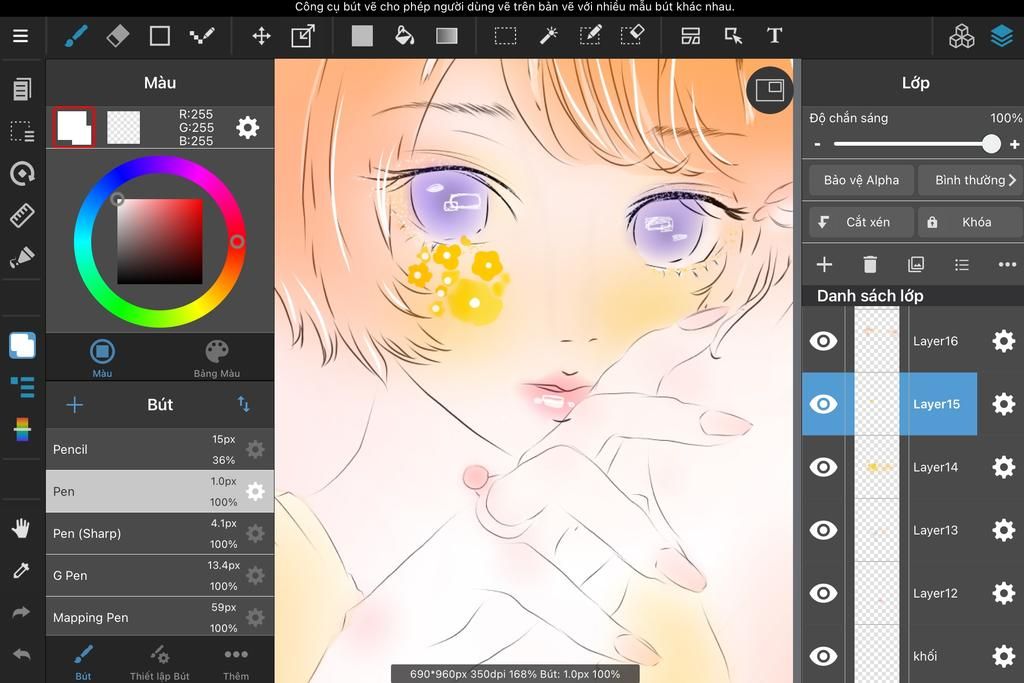Screen dimensions: 1024x683
Task: Toggle the Cắt xén clipping button
Action: tap(861, 222)
